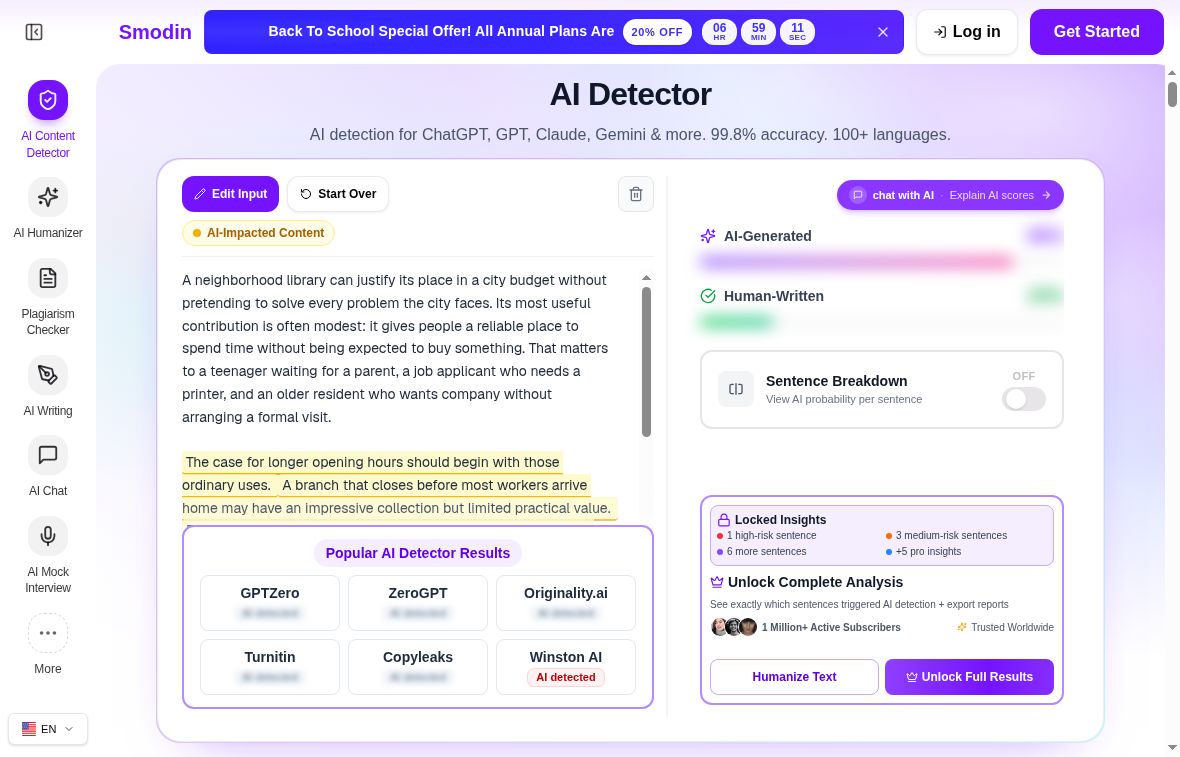This screenshot has width=1180, height=757.
Task: Open the AI Mock Interview tool
Action: 47,555
